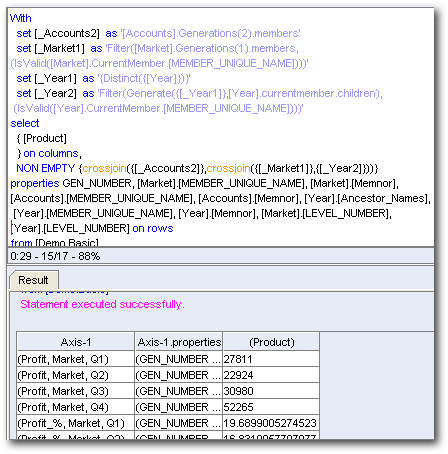Click 'on columns' in the query
The width and height of the screenshot is (448, 454).
click(x=51, y=153)
